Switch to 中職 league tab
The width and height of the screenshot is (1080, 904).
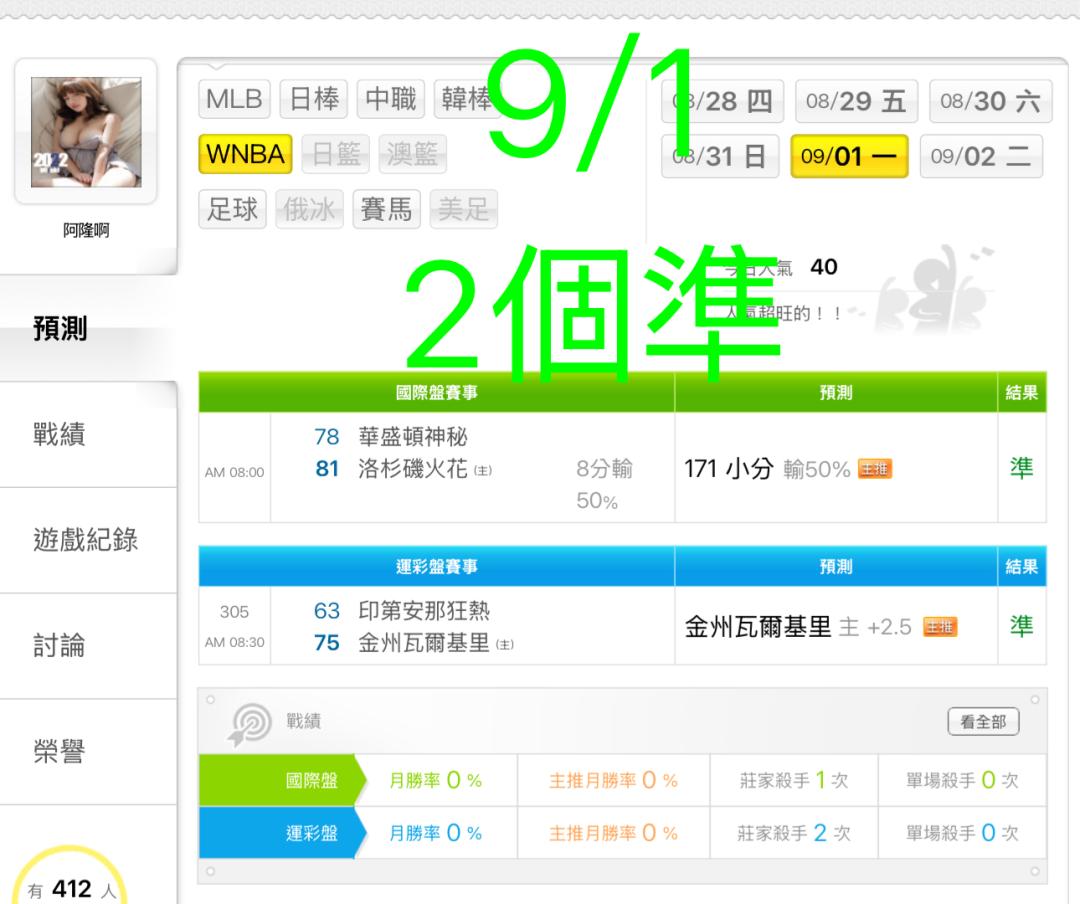click(x=391, y=99)
